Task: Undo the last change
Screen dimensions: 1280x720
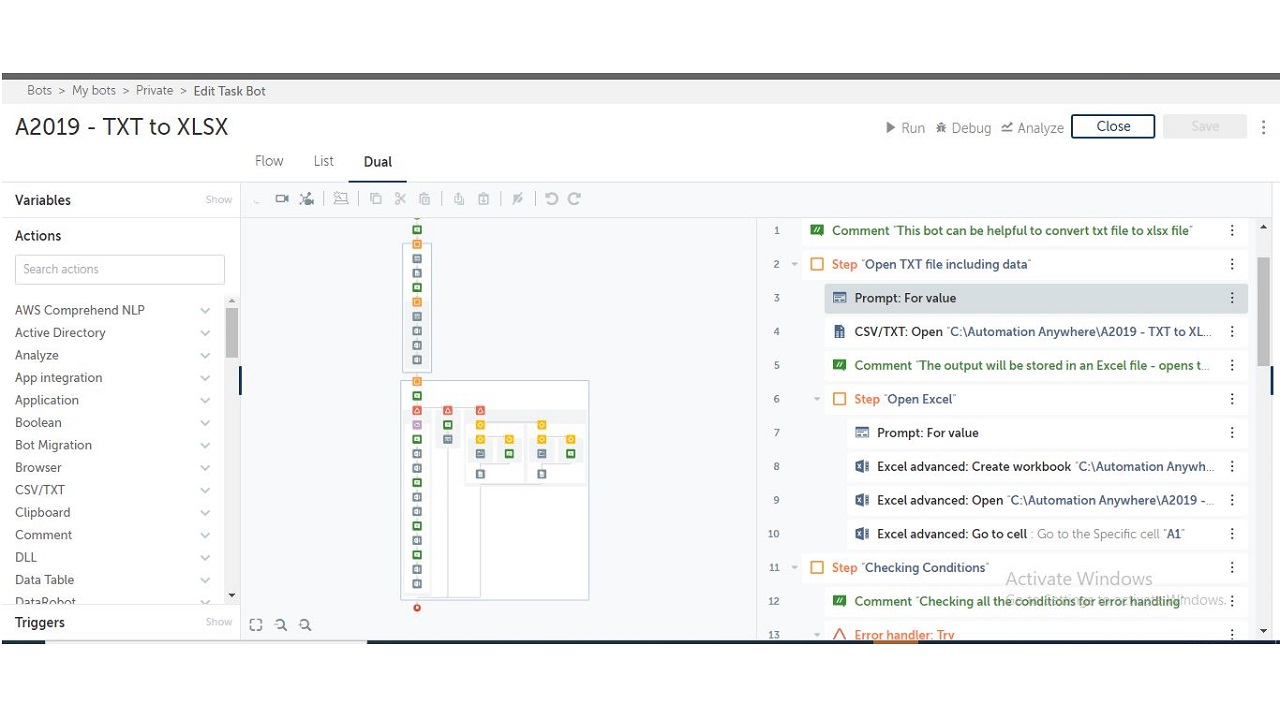Action: point(551,199)
